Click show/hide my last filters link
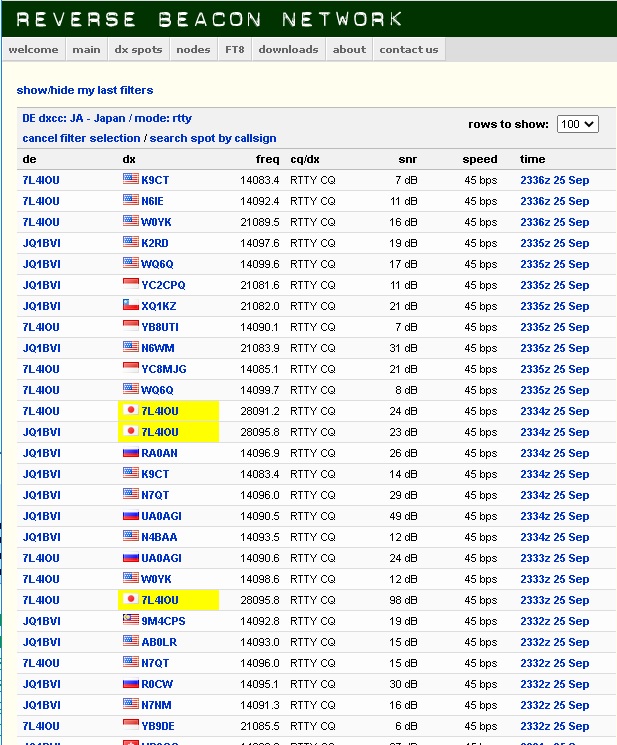The image size is (617, 745). pyautogui.click(x=85, y=90)
